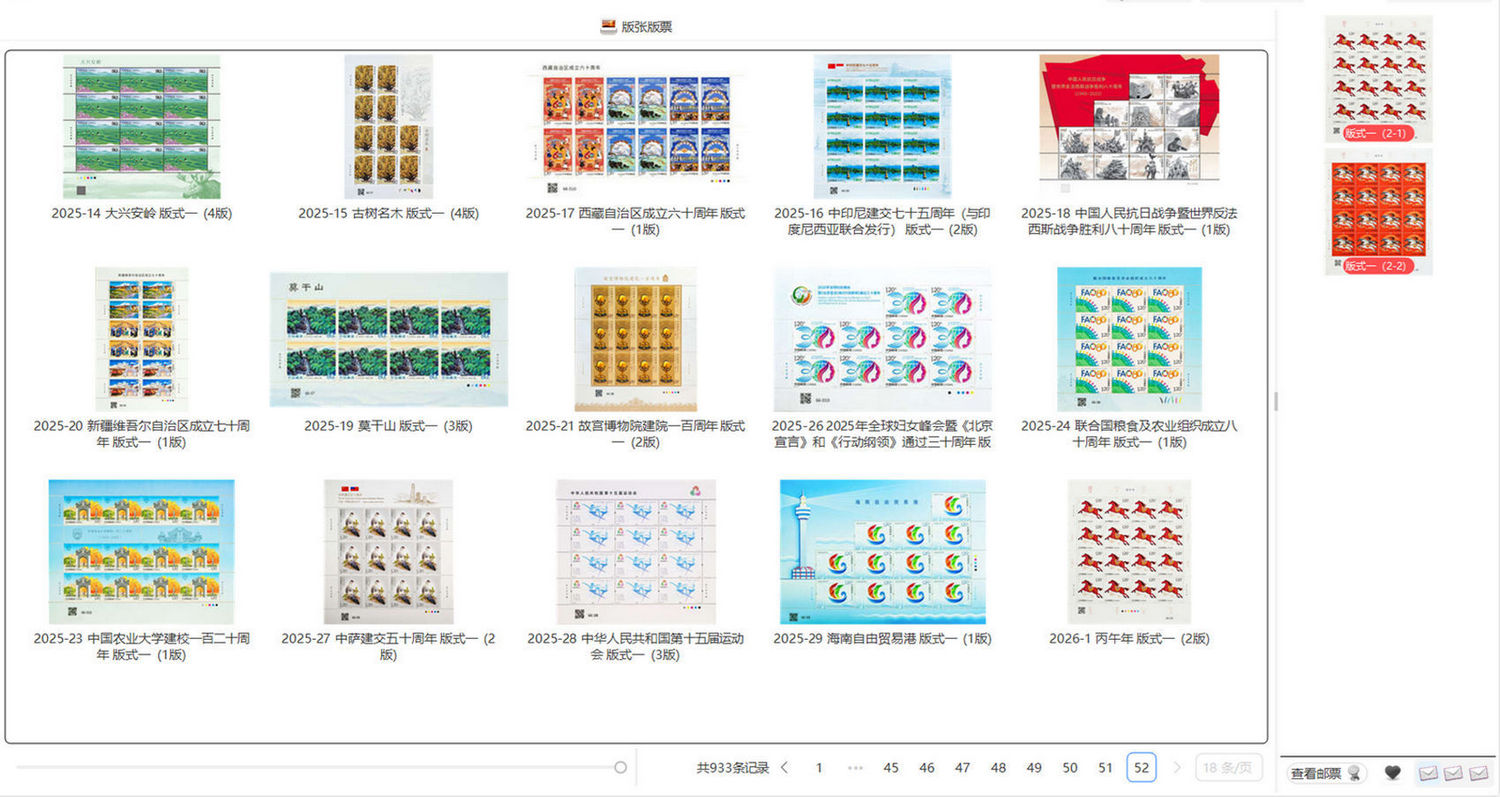
Task: Jump to page 1
Action: tap(819, 768)
